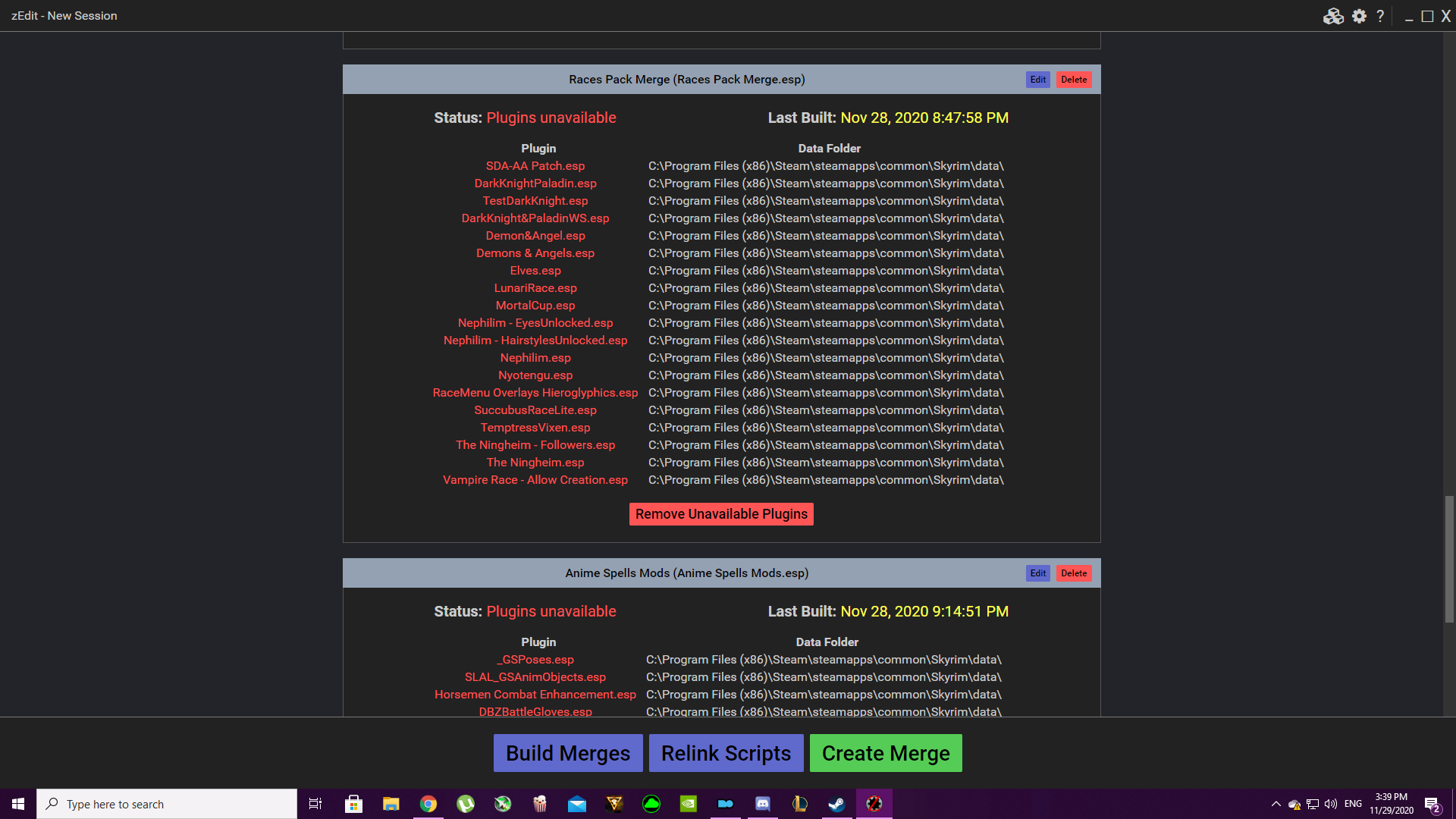Select Nephilim - HairstylesUnlocked.esp plugin
The width and height of the screenshot is (1456, 819).
coord(535,340)
